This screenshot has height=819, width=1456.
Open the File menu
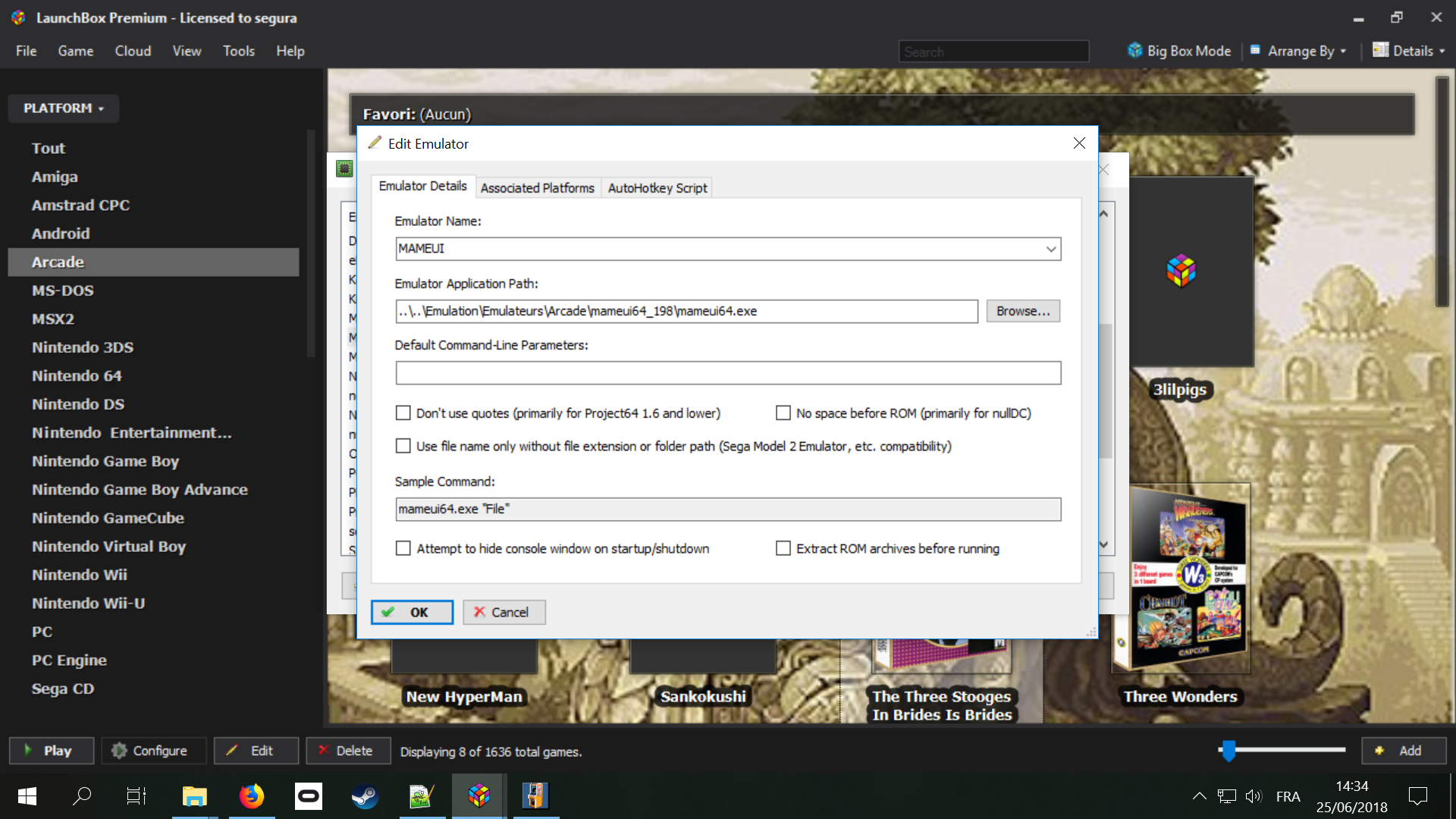click(26, 51)
